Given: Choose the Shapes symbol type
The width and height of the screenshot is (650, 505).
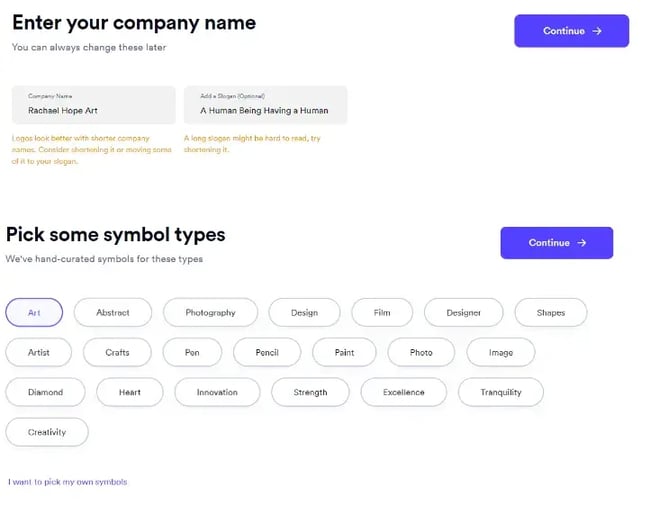Looking at the screenshot, I should [x=550, y=313].
